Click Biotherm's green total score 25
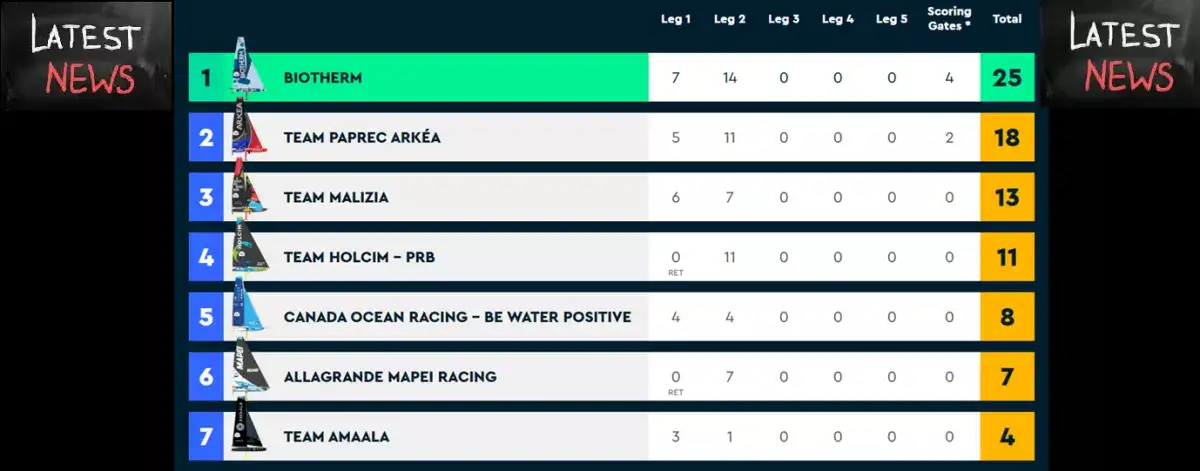 tap(1007, 78)
